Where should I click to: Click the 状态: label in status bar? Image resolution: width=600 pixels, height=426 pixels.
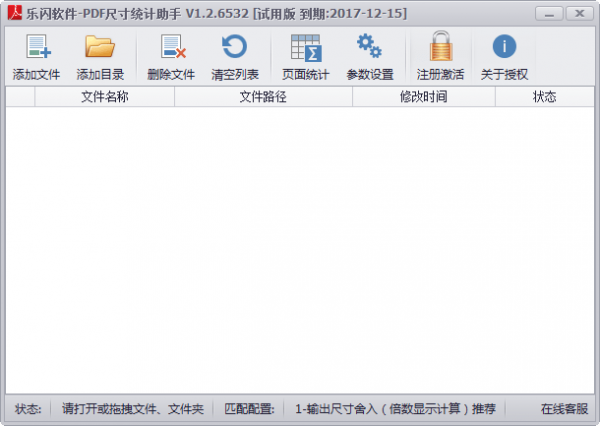[28, 409]
